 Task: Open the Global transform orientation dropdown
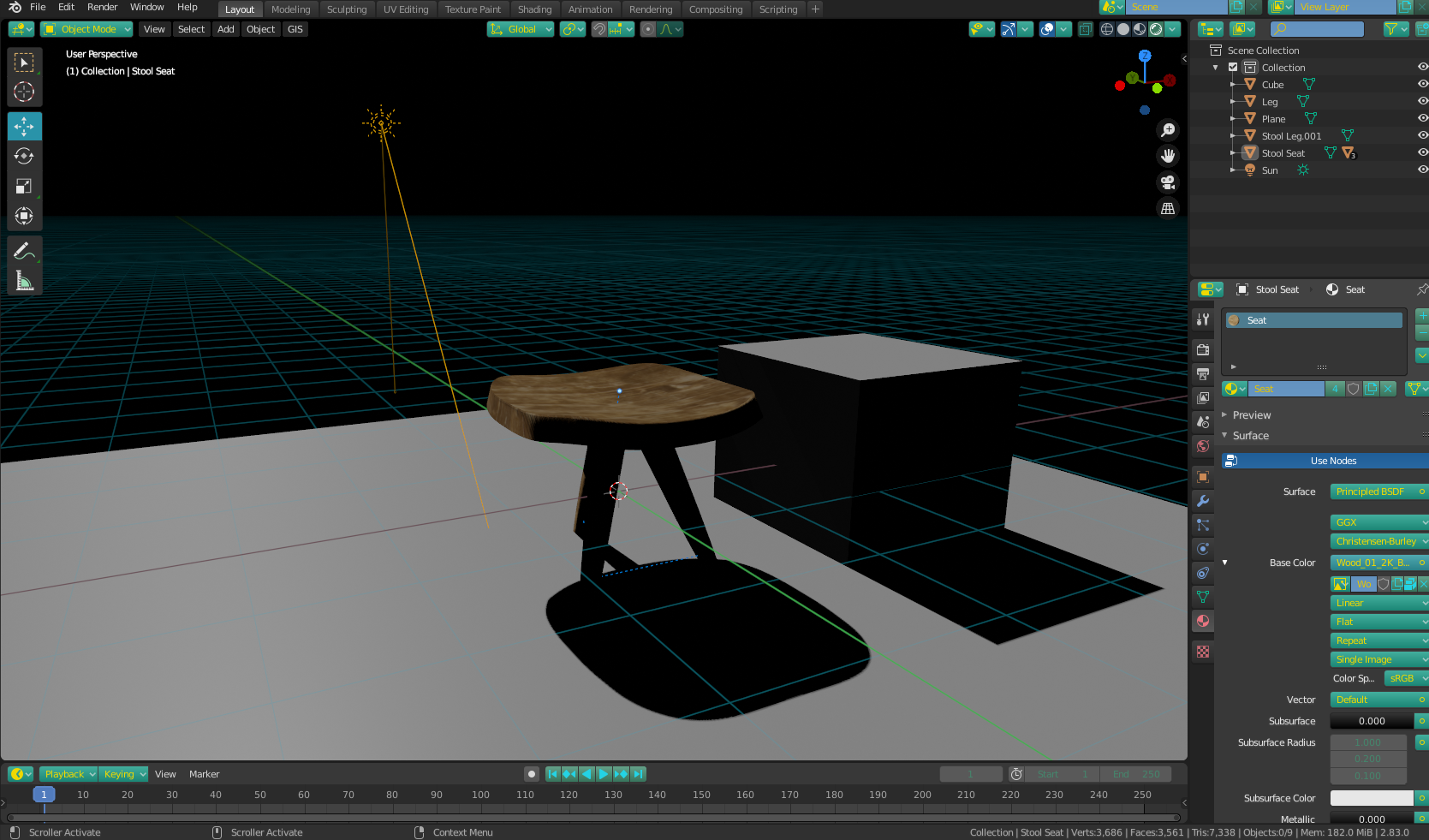pos(521,29)
